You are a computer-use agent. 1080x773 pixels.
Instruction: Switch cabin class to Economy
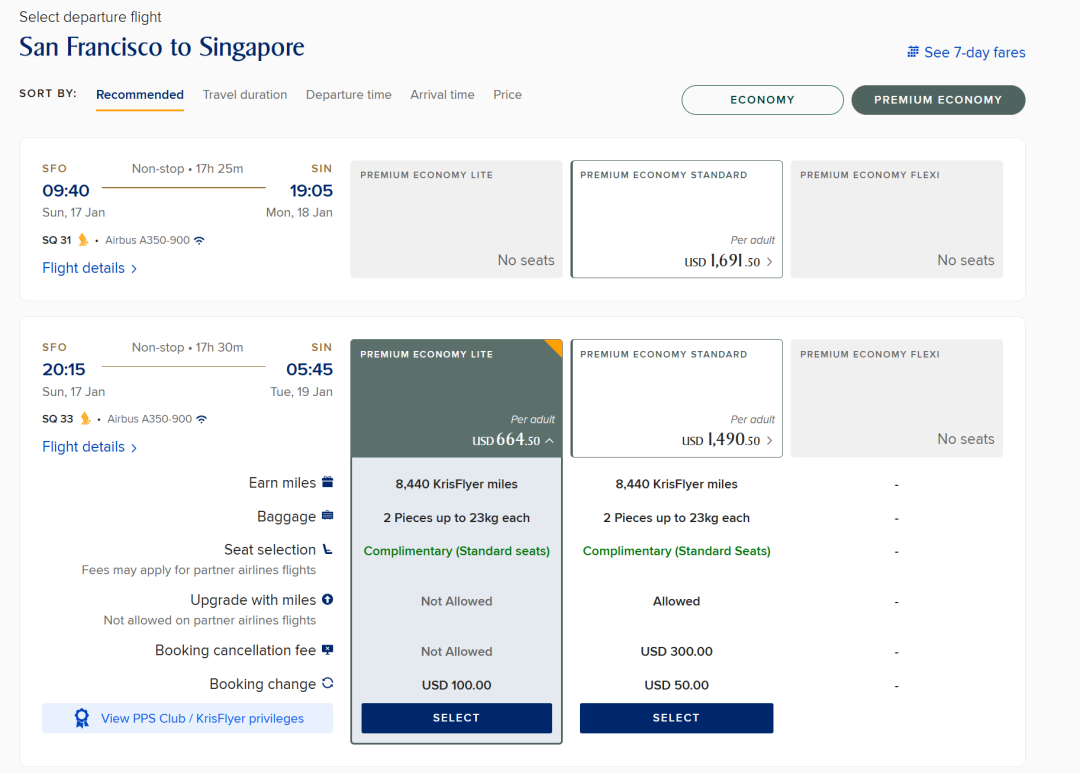[x=762, y=100]
